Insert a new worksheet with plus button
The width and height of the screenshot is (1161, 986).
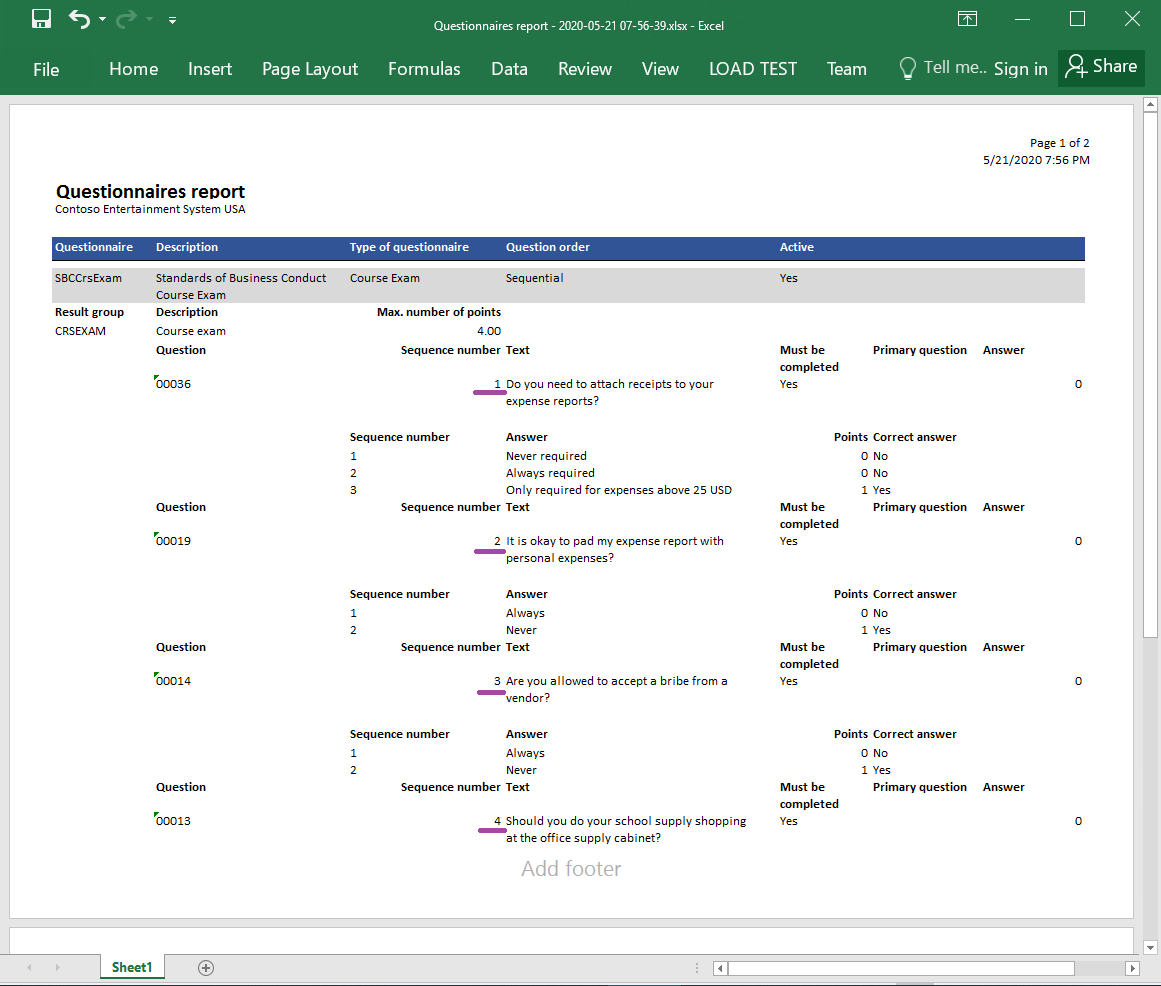coord(205,967)
